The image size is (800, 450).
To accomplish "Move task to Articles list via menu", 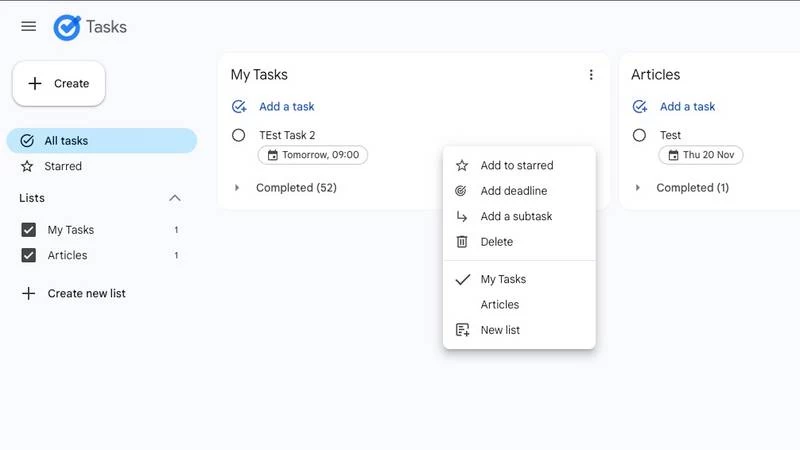I will click(x=500, y=305).
